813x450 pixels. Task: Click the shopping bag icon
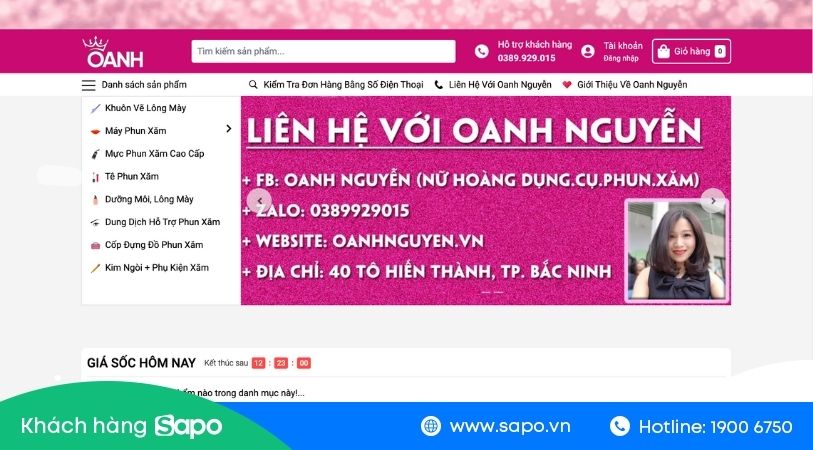pos(663,51)
